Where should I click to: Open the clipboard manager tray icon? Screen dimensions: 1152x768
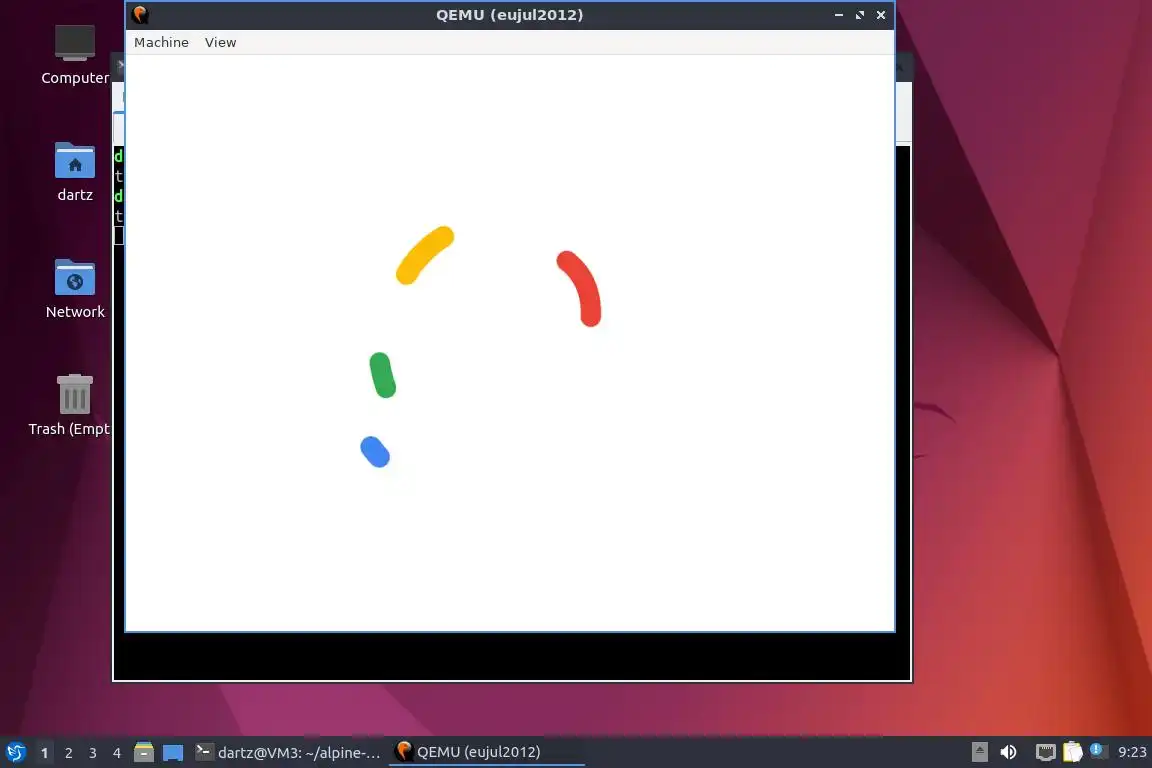tap(1073, 752)
